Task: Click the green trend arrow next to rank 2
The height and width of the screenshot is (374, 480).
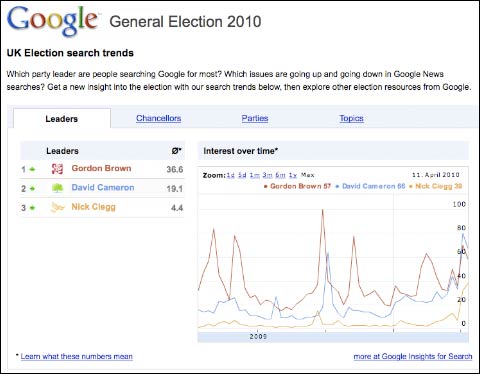Action: (x=32, y=189)
